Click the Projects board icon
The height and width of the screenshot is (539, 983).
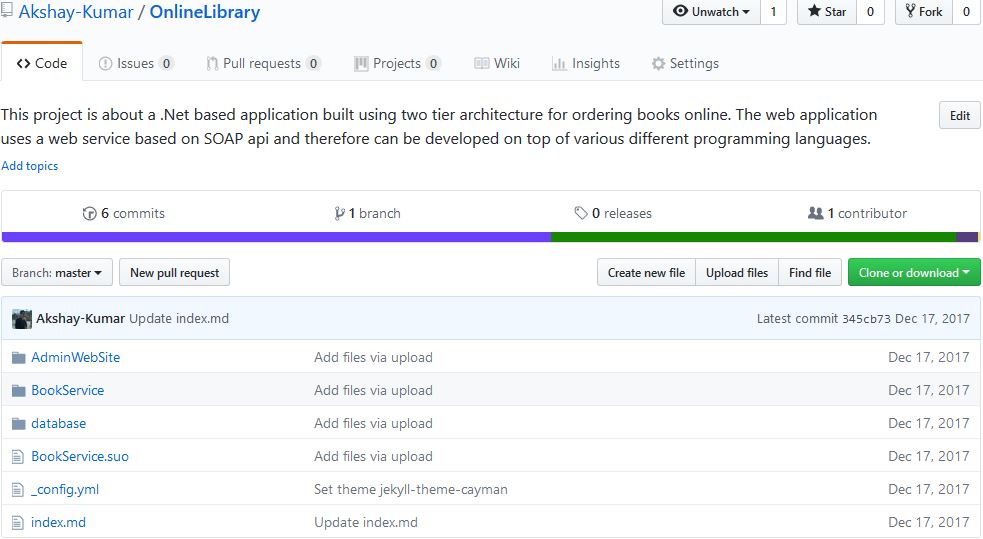[x=361, y=63]
